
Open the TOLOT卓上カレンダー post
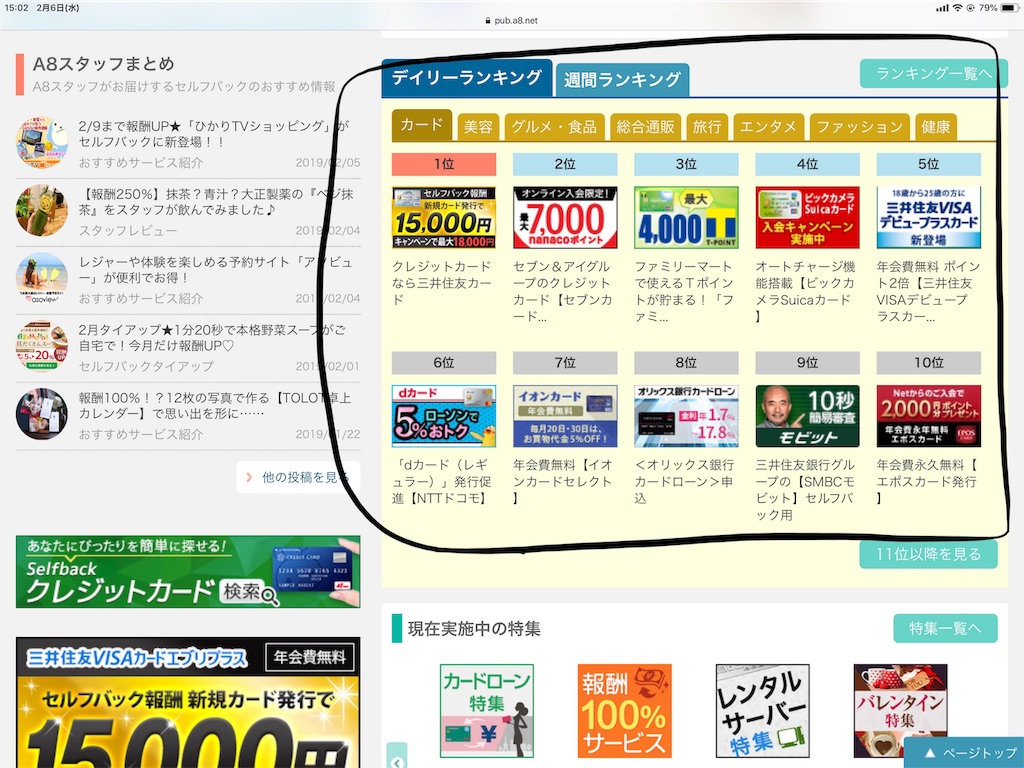click(x=215, y=406)
